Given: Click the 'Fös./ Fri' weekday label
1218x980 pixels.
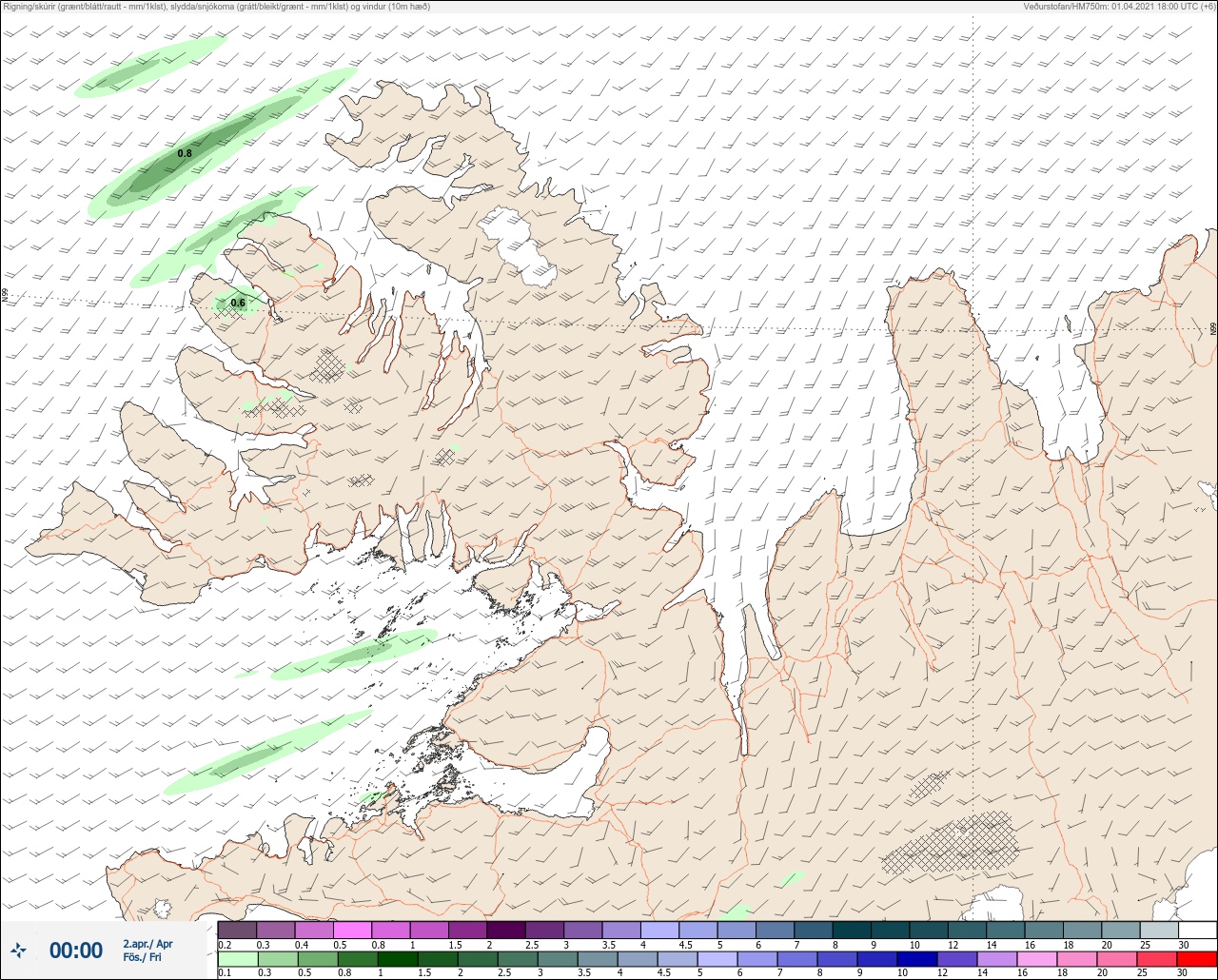Looking at the screenshot, I should 142,957.
